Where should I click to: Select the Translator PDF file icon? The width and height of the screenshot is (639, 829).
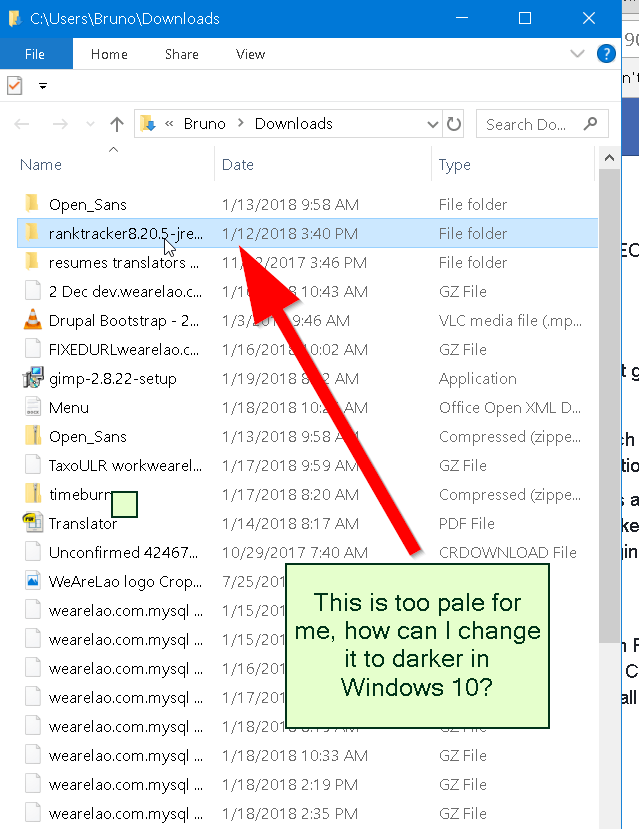point(31,524)
